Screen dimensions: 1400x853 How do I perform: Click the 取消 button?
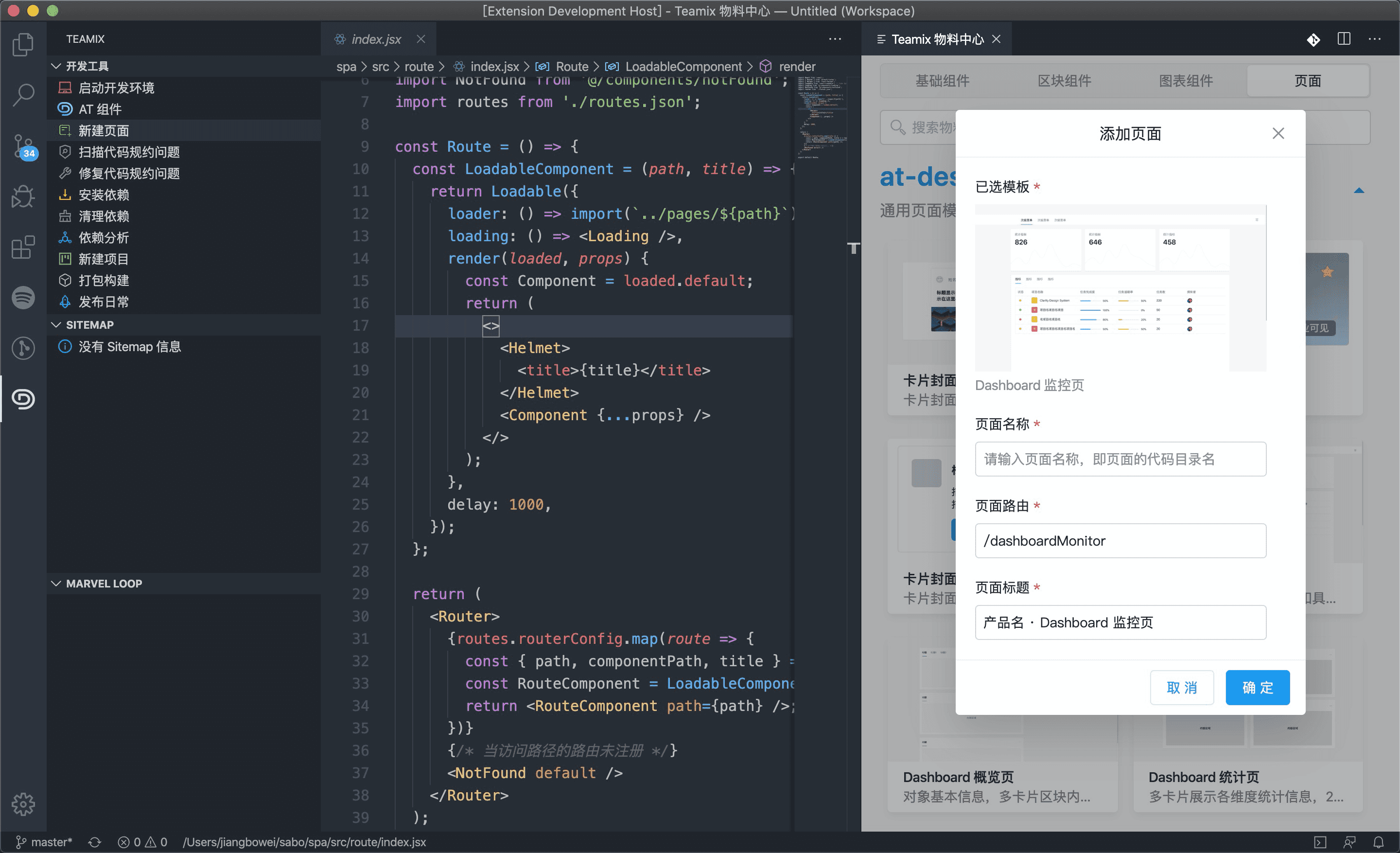(1182, 688)
